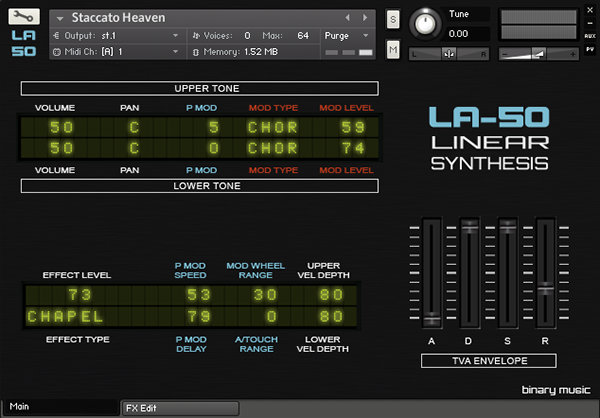Go to previous instrument with left arrow
The height and width of the screenshot is (418, 600).
347,18
